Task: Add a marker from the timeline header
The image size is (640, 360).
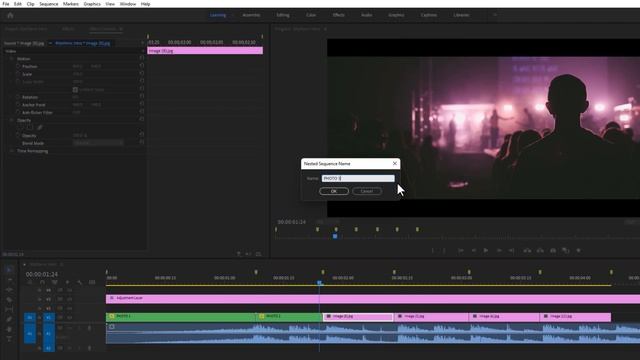Action: coord(67,282)
